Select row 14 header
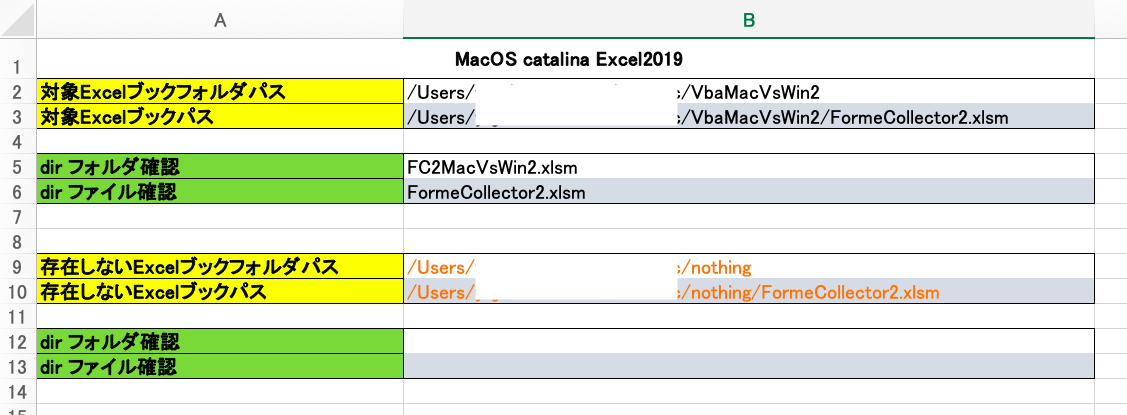1127x415 pixels. pyautogui.click(x=18, y=391)
